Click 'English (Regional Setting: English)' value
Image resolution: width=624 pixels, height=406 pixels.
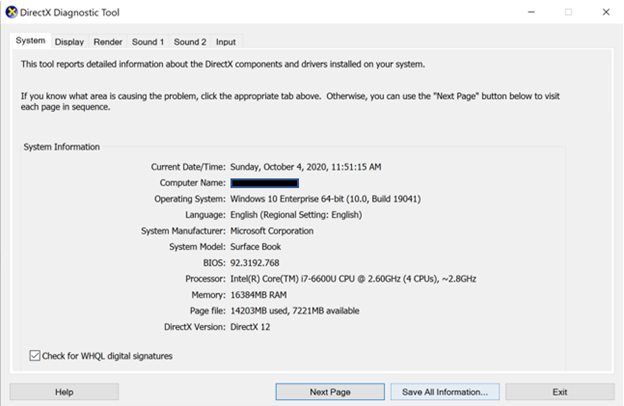296,215
